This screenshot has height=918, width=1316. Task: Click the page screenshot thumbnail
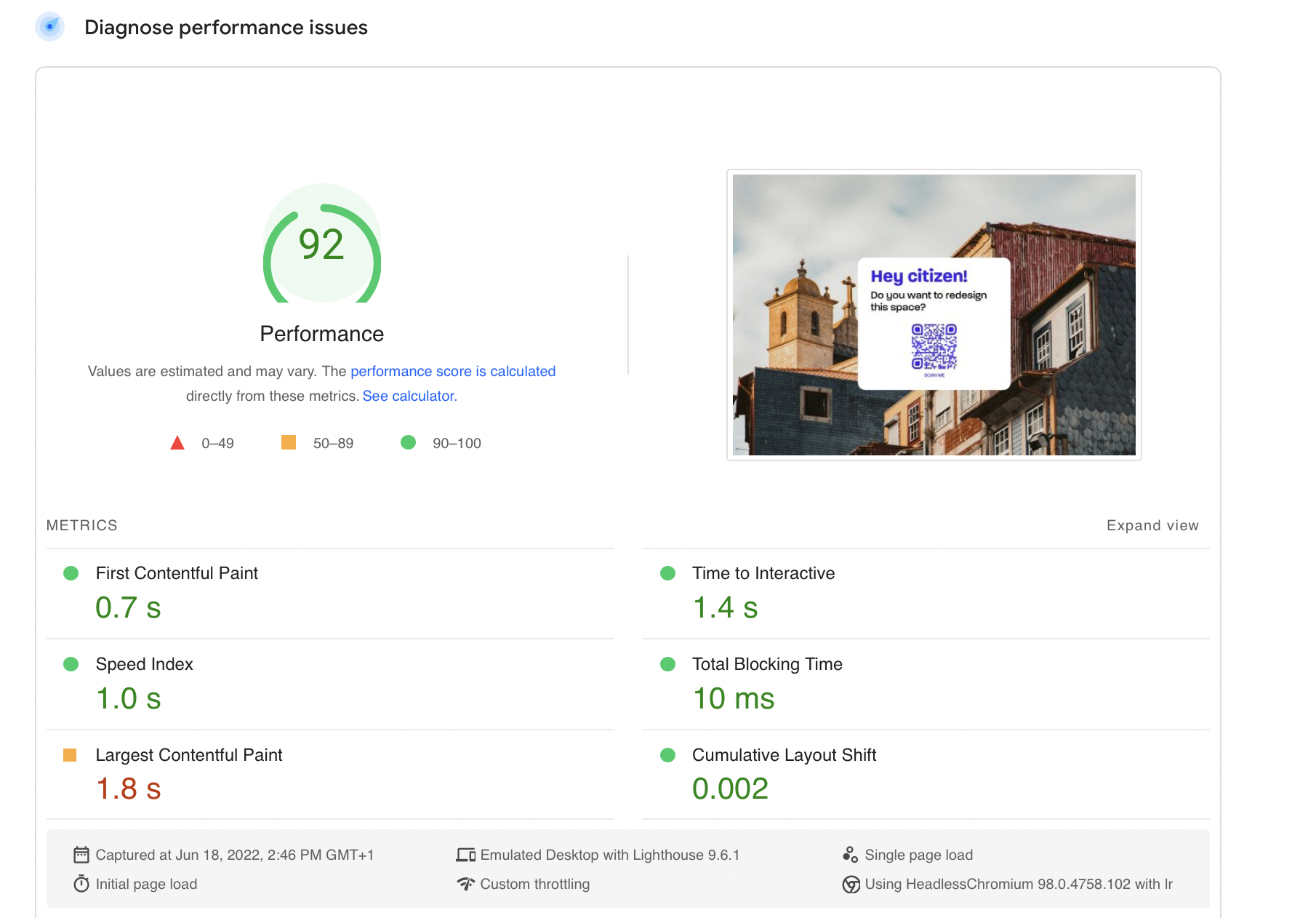click(934, 315)
